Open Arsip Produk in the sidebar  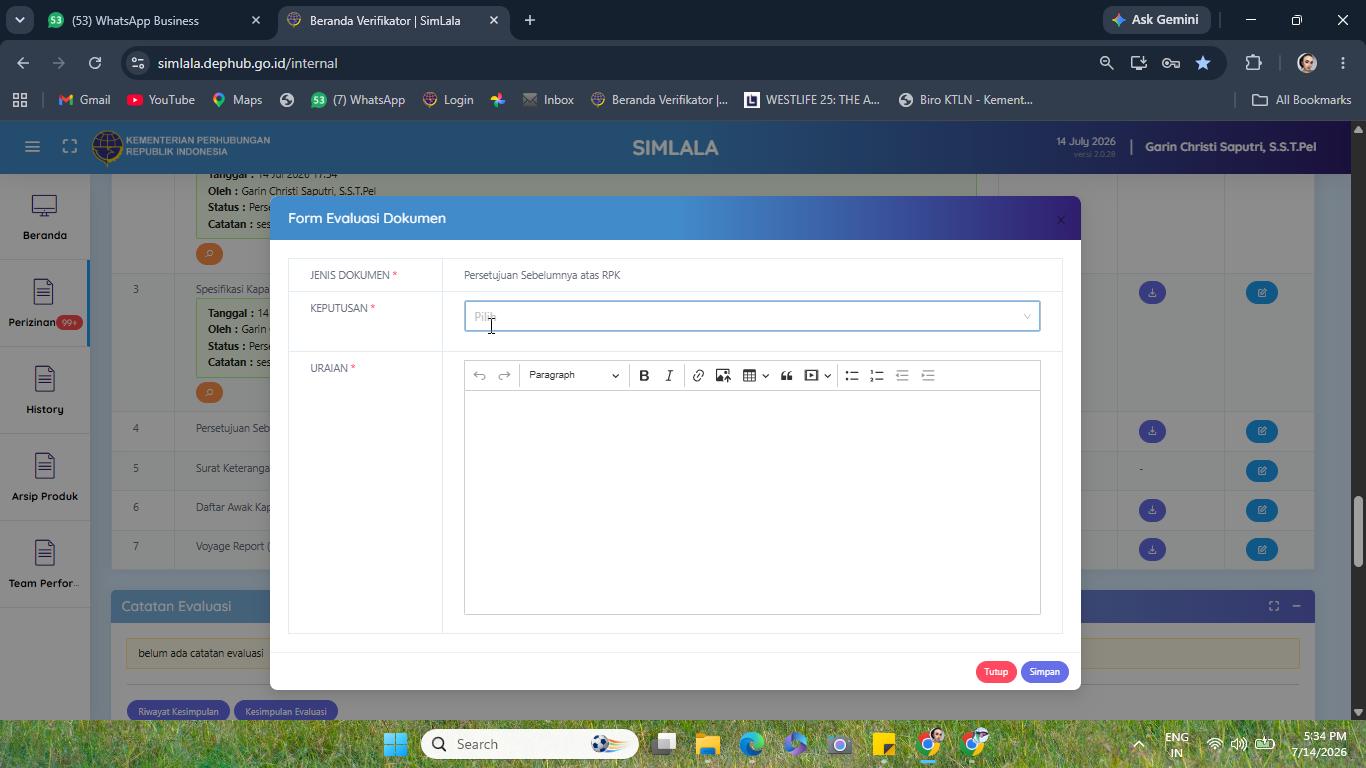point(45,479)
